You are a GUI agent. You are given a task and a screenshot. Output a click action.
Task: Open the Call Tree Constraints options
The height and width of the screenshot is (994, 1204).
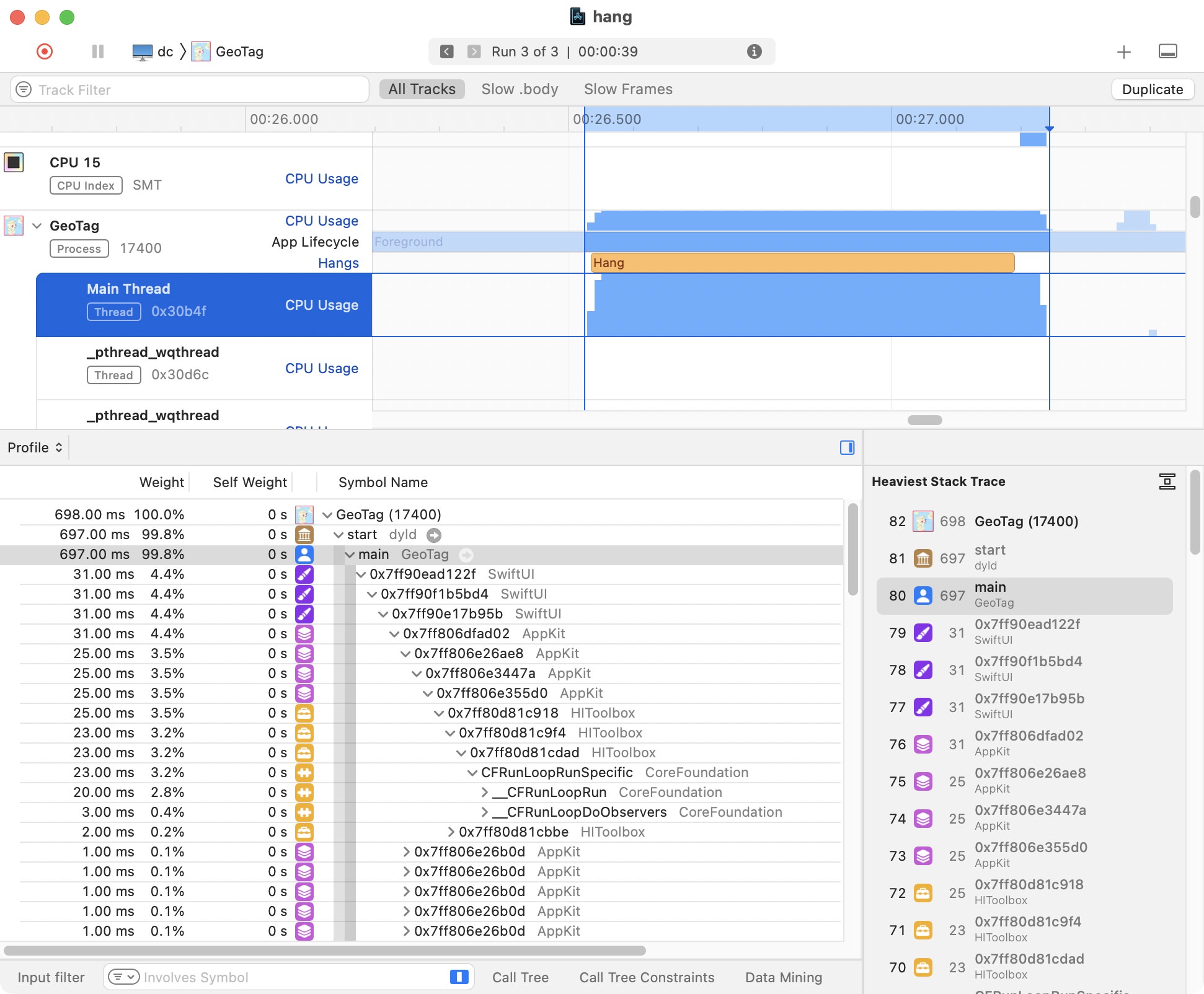click(646, 977)
